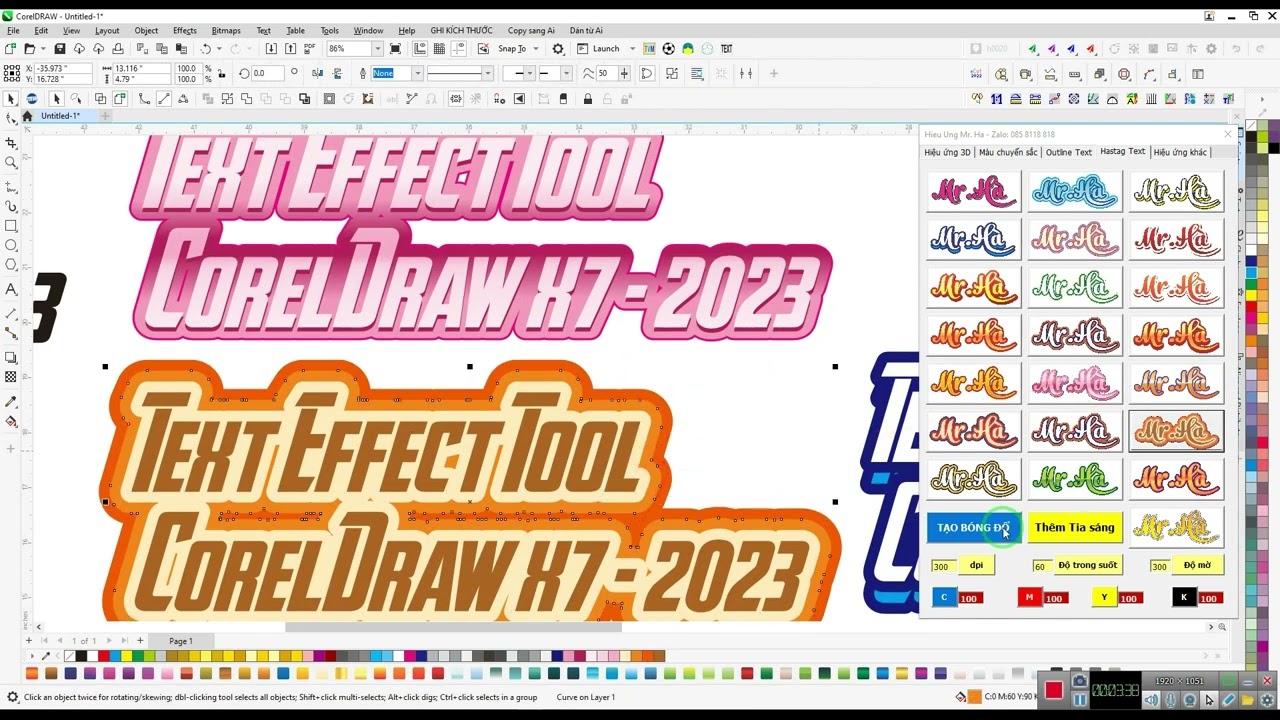Select the Freehand tool in toolbox
Screen dimensions: 1280x720
11,187
